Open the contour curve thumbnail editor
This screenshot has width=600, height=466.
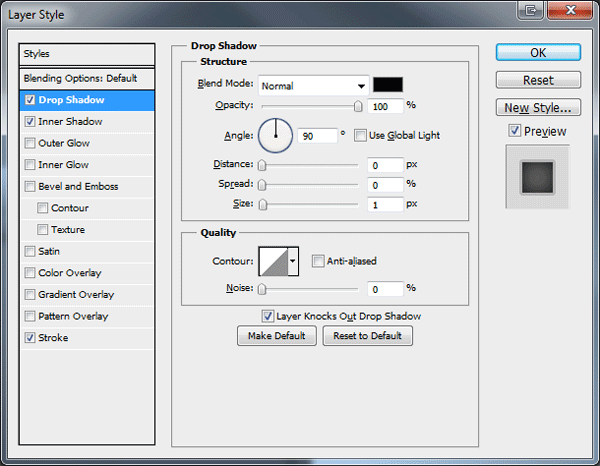click(273, 261)
